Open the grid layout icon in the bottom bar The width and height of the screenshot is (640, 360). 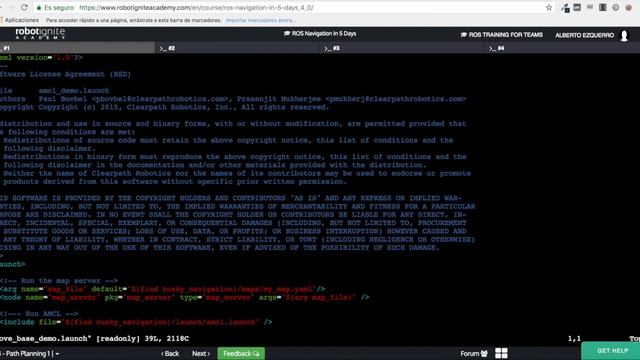click(501, 353)
